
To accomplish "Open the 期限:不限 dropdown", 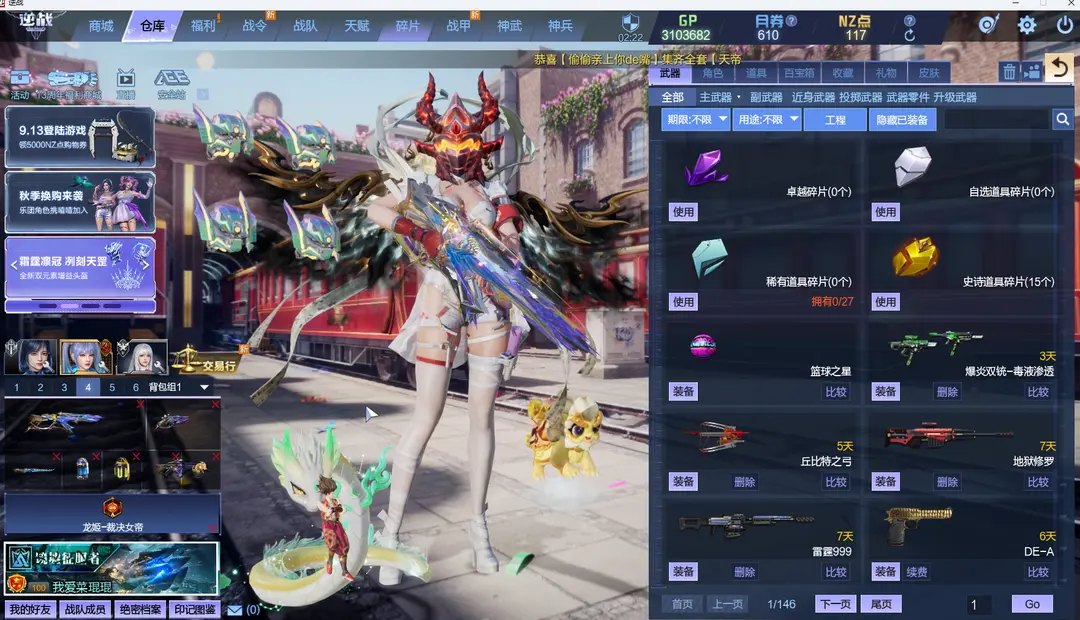I will pyautogui.click(x=696, y=120).
